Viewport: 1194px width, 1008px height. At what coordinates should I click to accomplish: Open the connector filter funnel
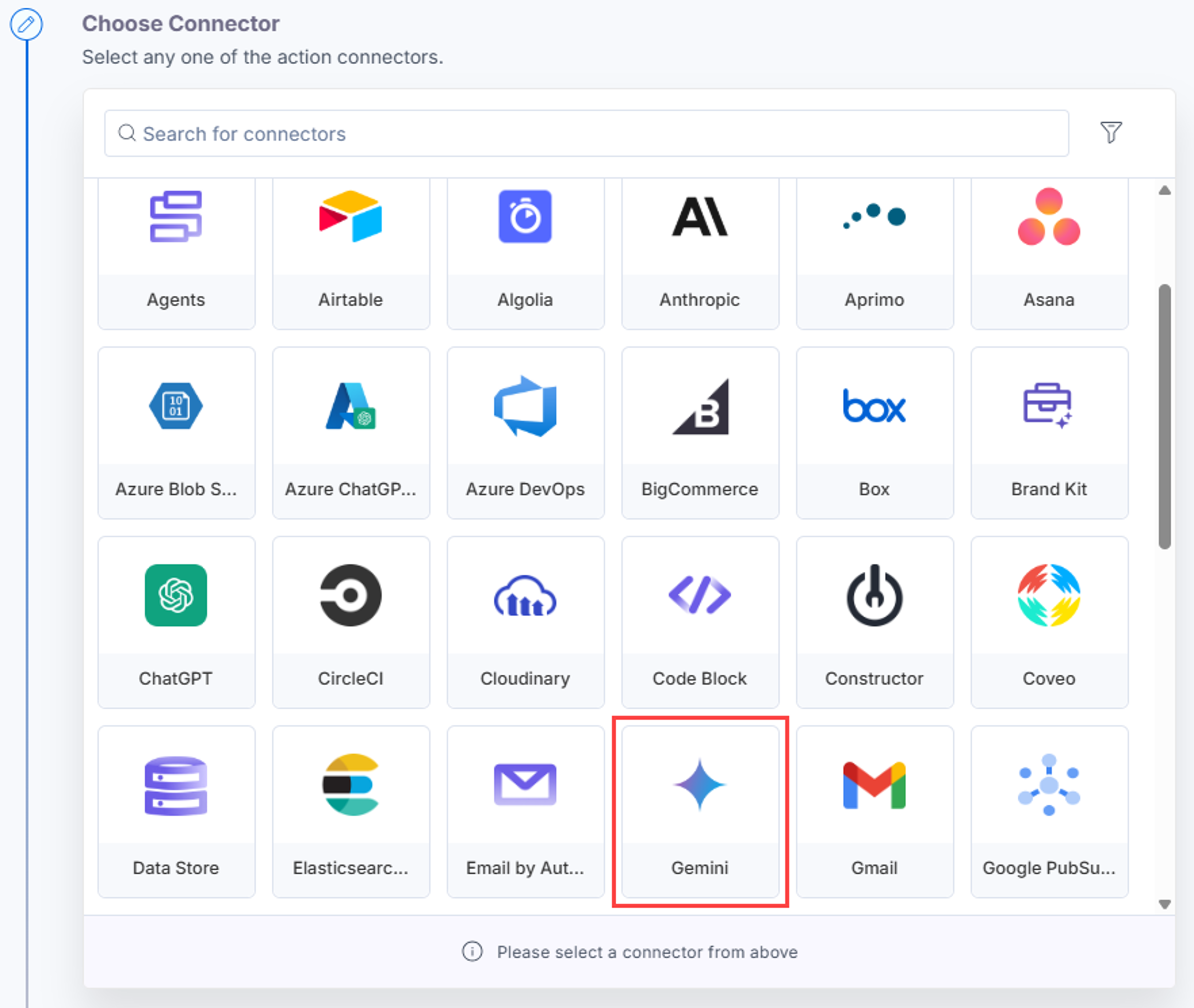[x=1111, y=133]
